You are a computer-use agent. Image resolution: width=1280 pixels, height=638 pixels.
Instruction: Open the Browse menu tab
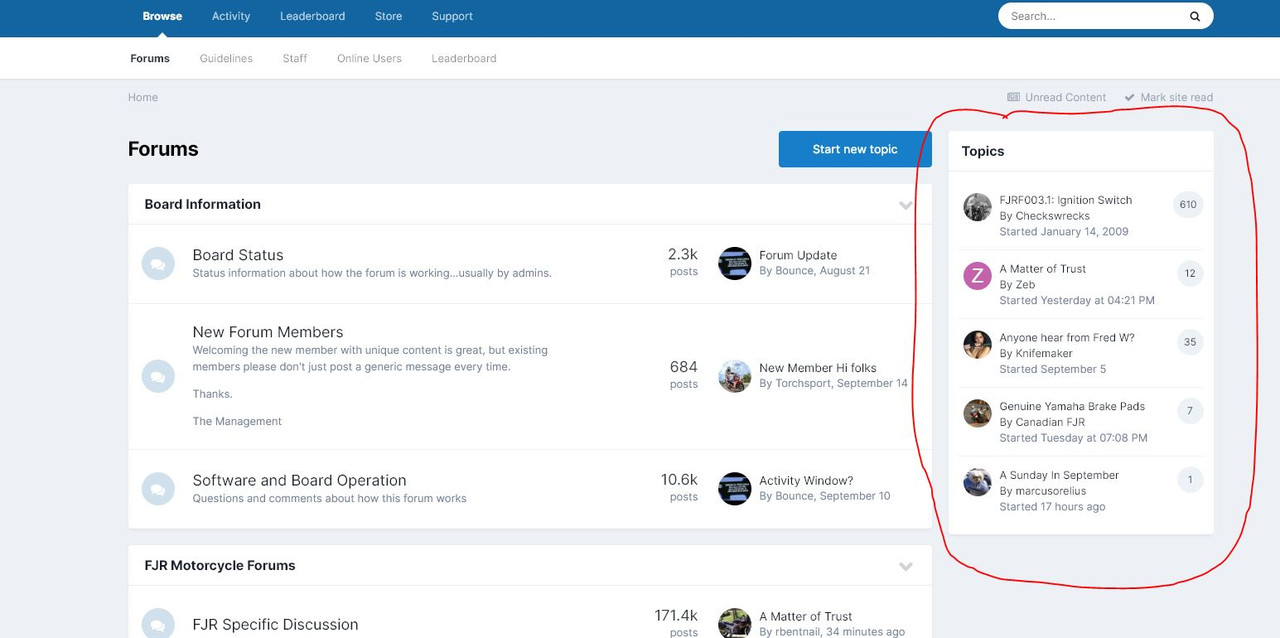(162, 16)
